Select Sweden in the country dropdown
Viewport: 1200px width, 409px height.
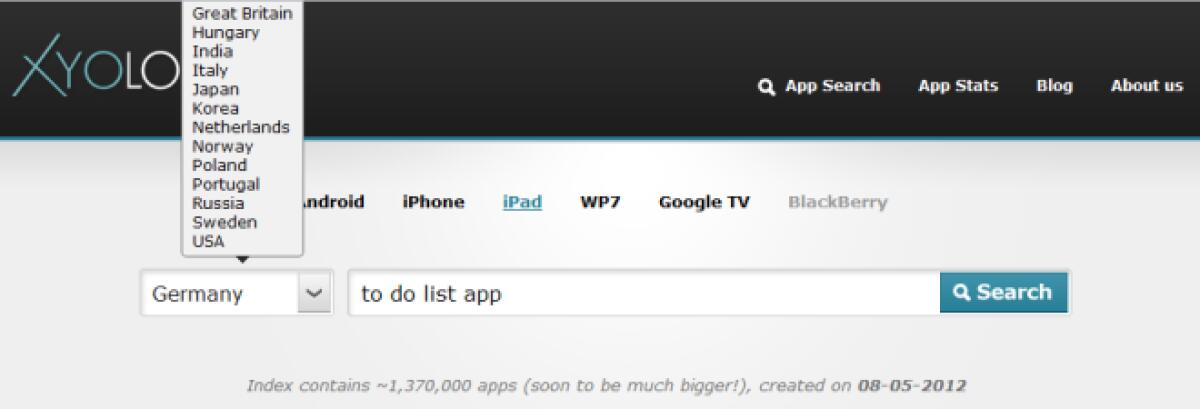pyautogui.click(x=225, y=222)
